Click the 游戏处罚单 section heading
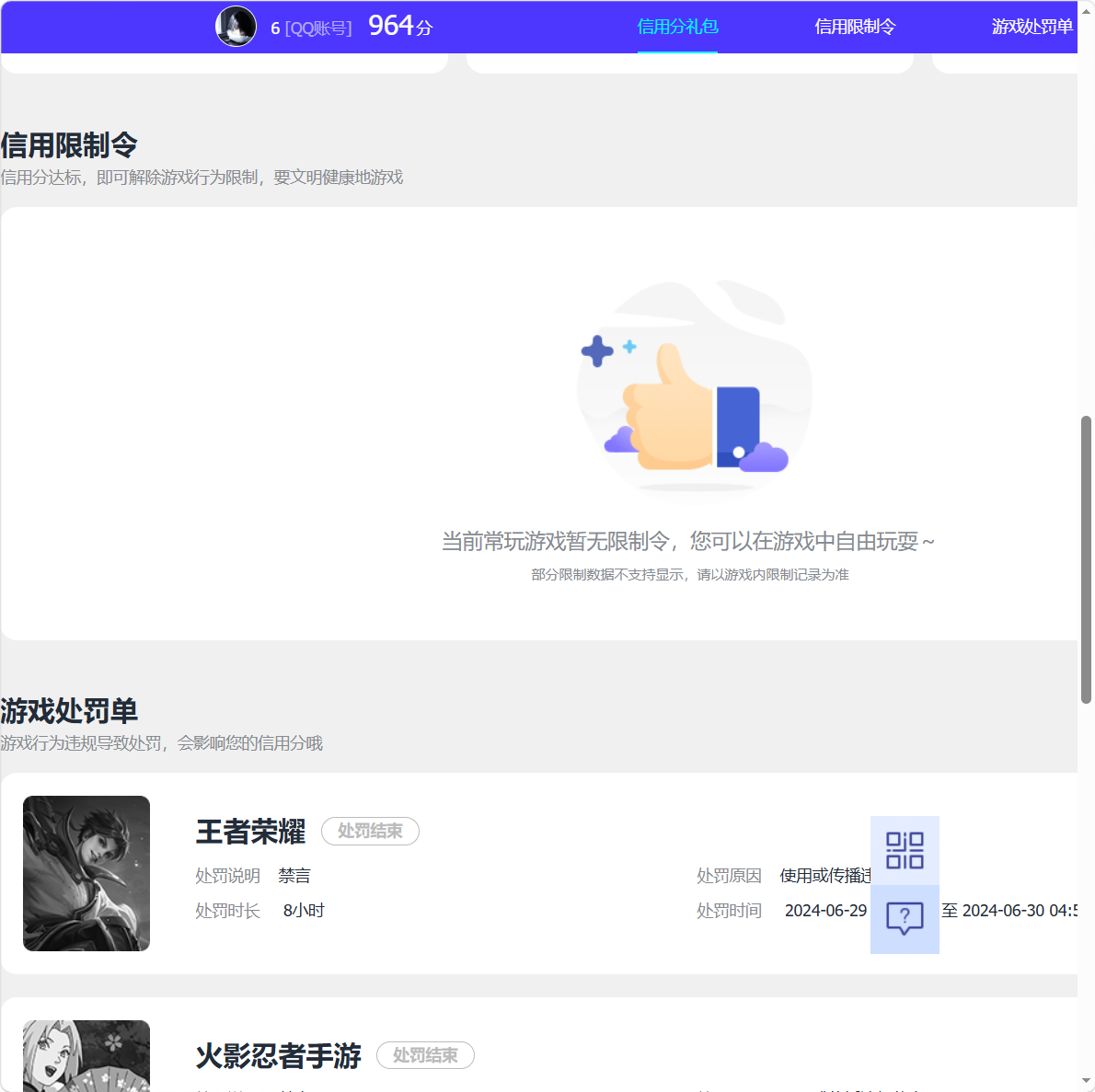This screenshot has height=1092, width=1095. 69,711
